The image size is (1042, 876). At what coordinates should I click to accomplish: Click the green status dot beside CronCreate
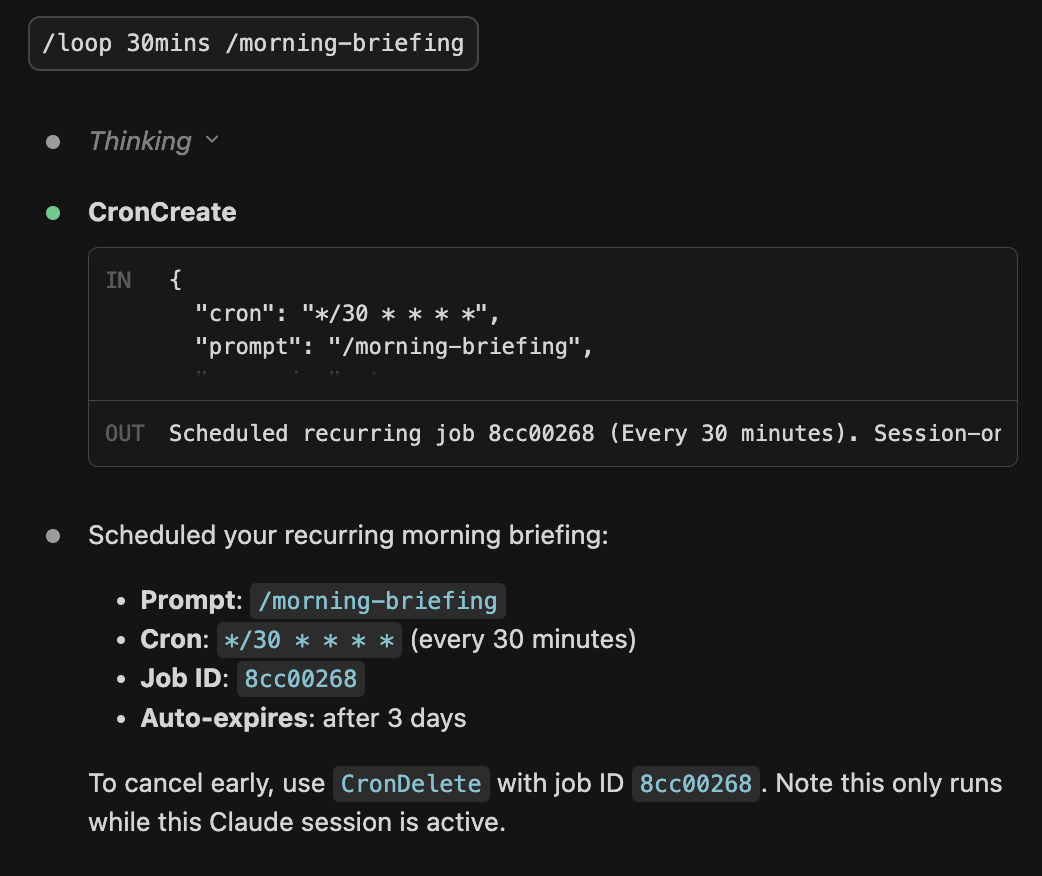(x=53, y=213)
